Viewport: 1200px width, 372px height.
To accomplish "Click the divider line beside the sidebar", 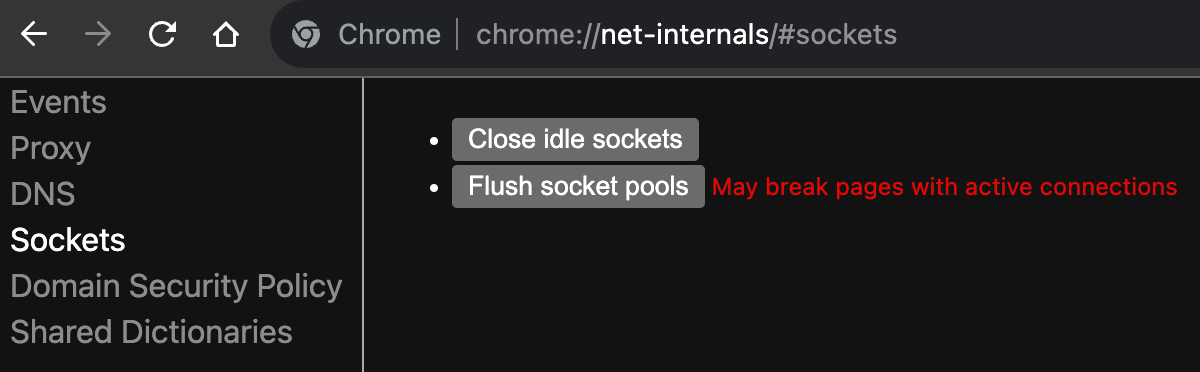I will coord(363,225).
